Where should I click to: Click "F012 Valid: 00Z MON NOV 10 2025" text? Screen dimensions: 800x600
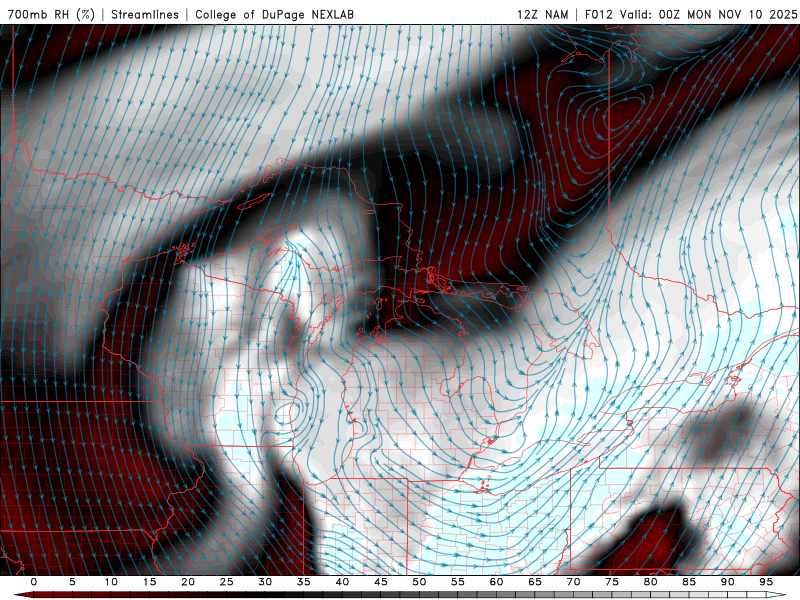pyautogui.click(x=691, y=14)
